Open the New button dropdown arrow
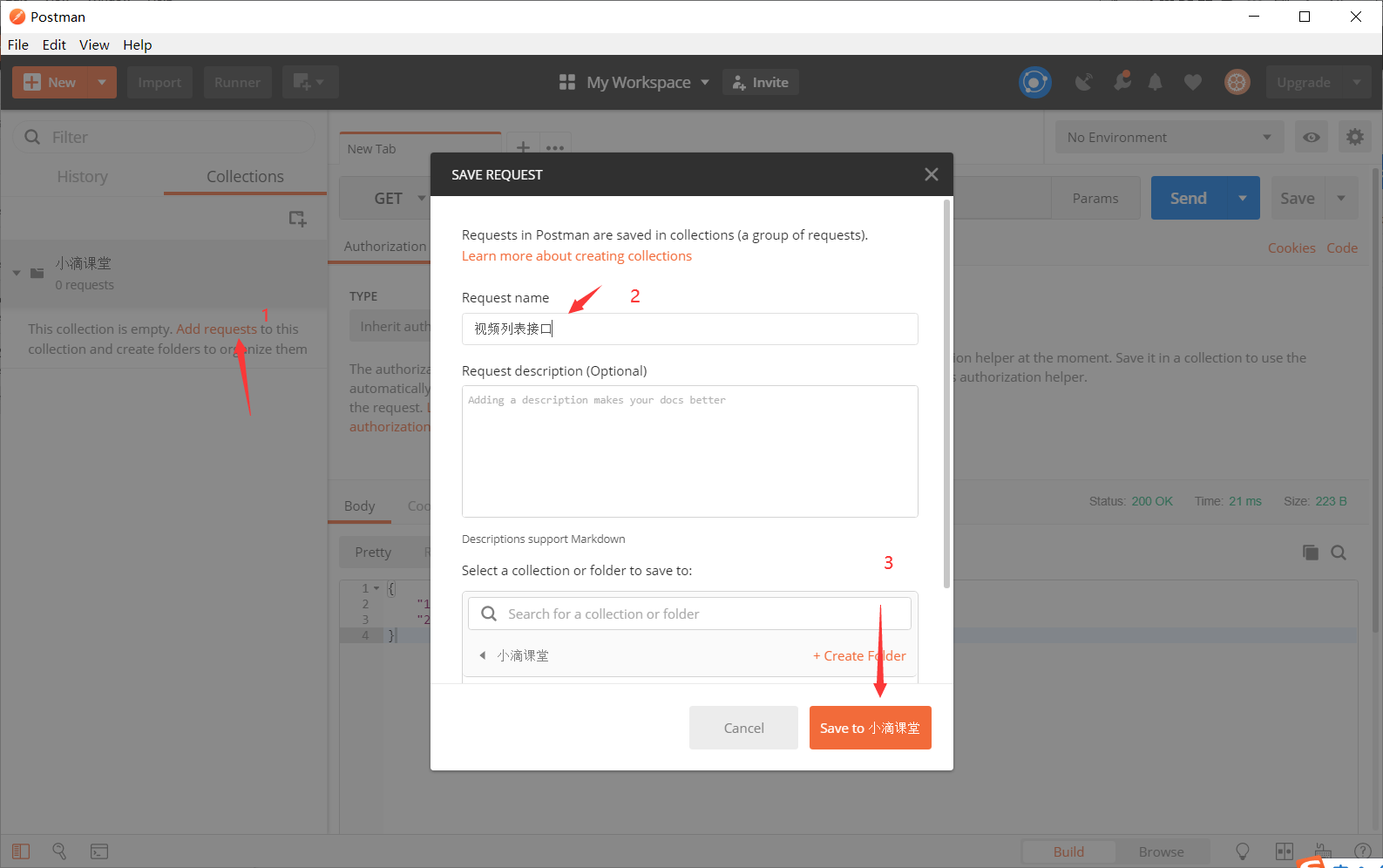 102,82
